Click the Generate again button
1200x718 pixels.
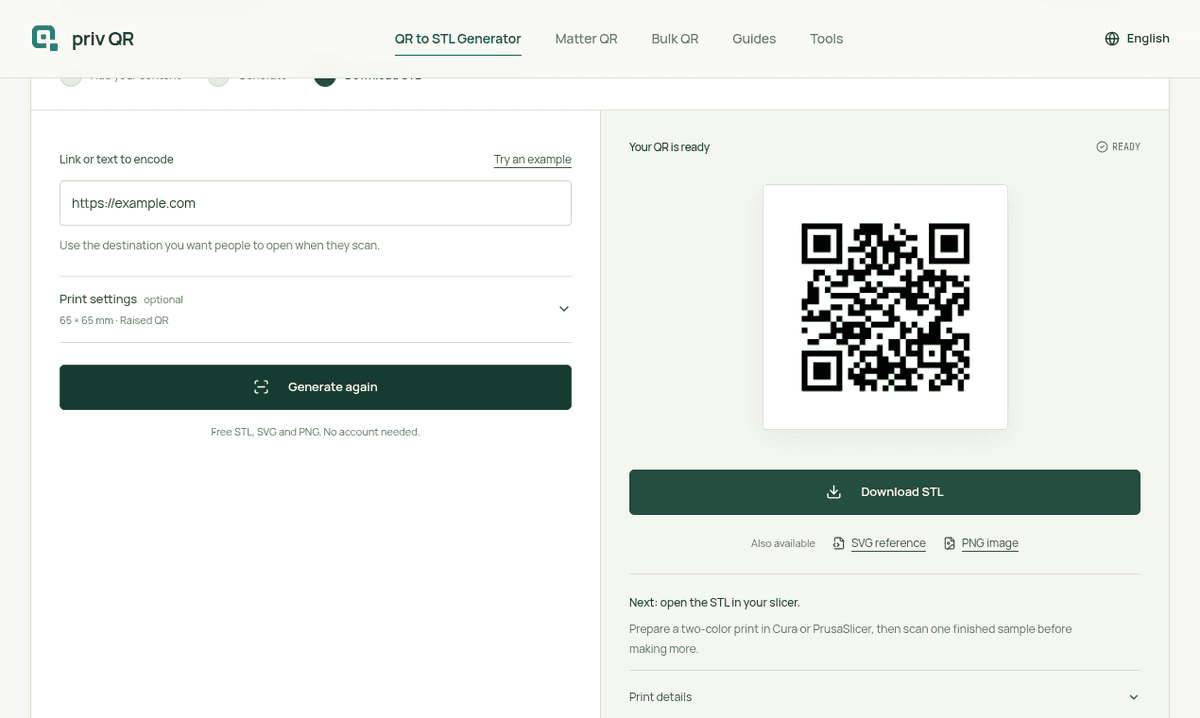coord(315,387)
